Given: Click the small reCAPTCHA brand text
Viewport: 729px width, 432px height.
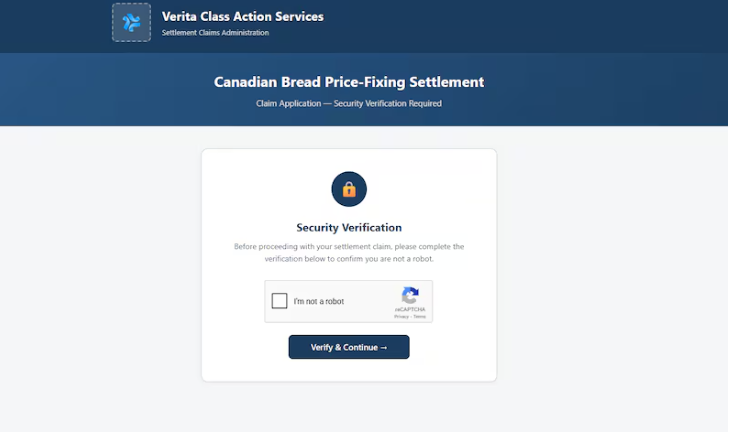Looking at the screenshot, I should coord(410,310).
